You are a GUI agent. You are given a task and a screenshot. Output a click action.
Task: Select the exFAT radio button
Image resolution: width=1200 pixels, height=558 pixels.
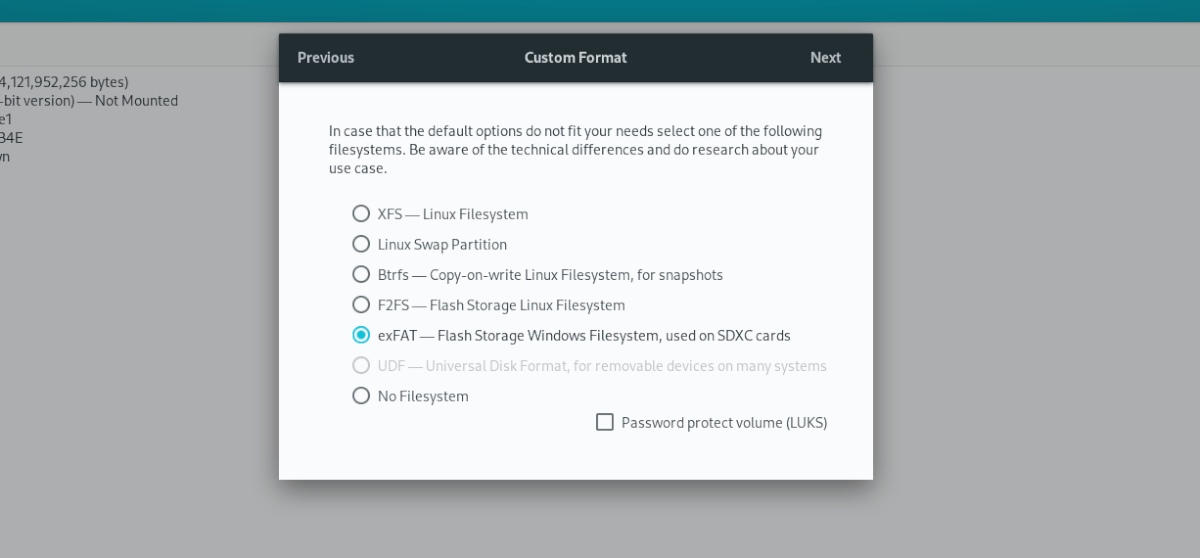tap(361, 335)
